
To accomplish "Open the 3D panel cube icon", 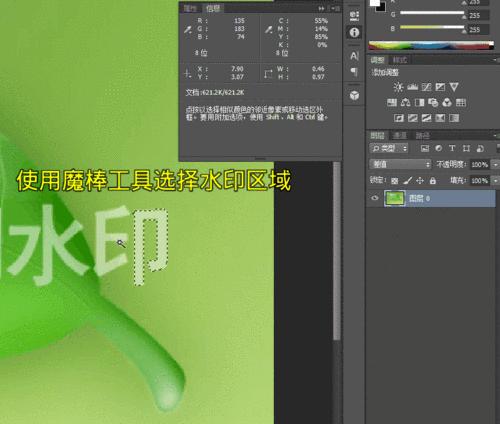I will 354,96.
